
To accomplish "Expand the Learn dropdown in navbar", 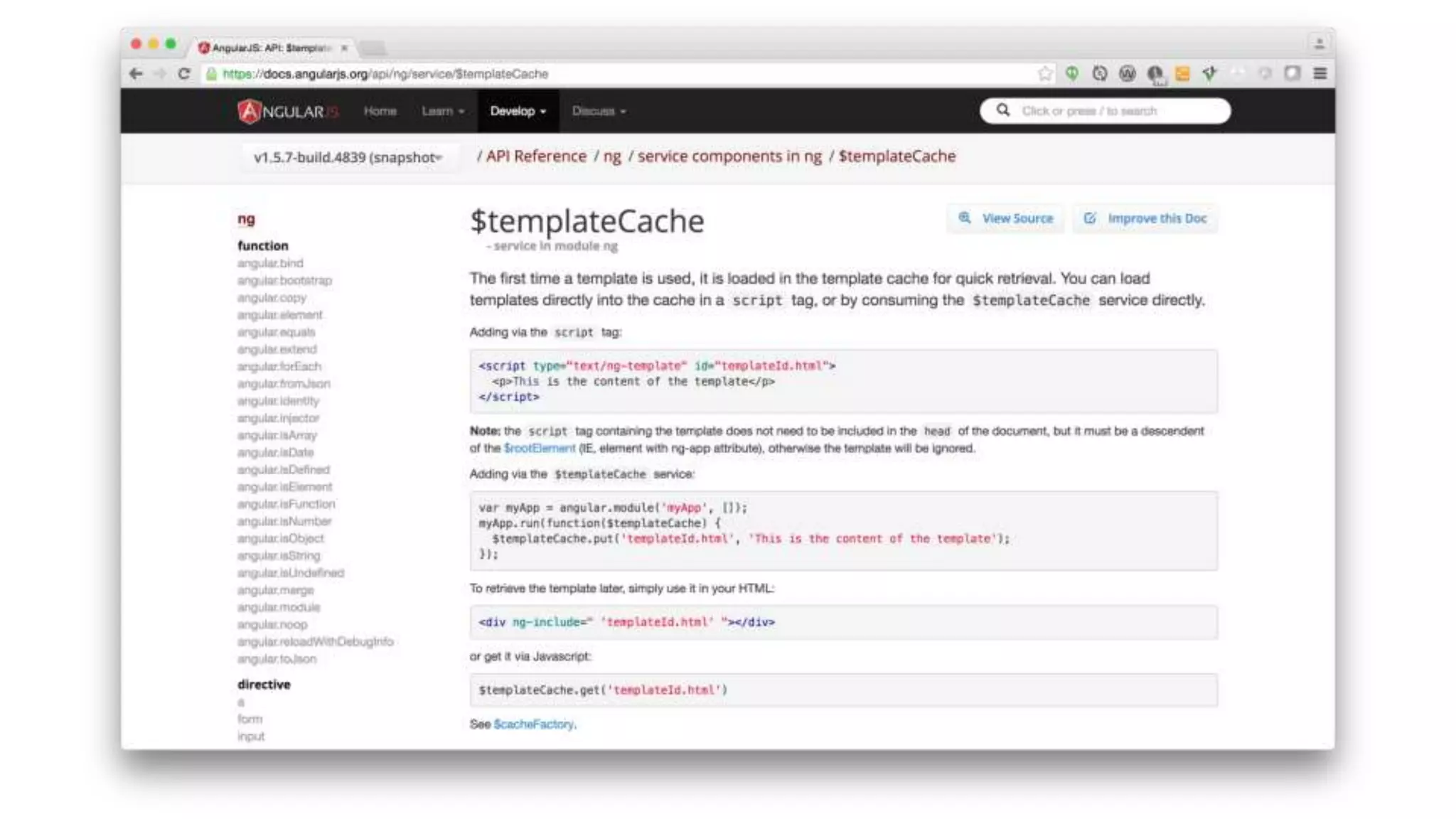I will coord(442,111).
